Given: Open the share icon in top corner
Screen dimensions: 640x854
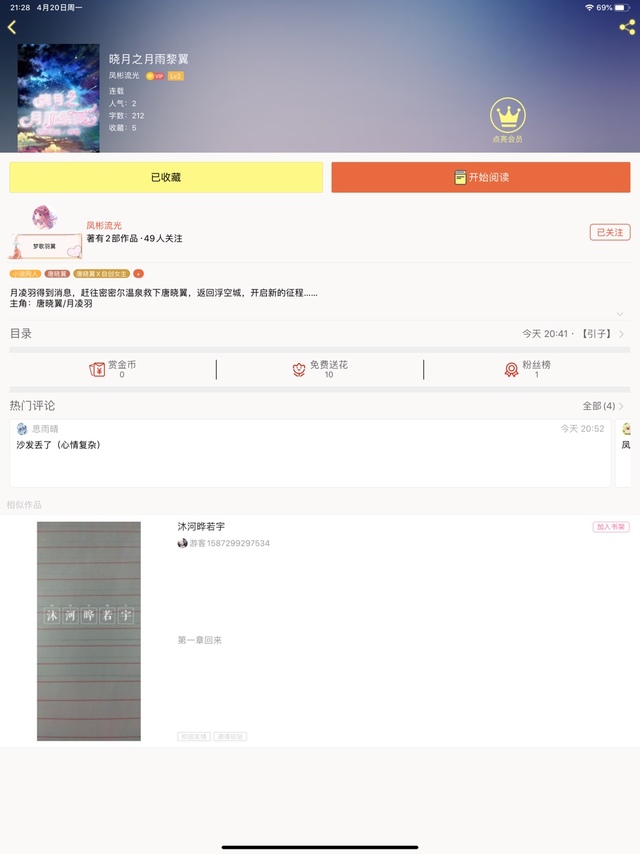Looking at the screenshot, I should pos(627,27).
